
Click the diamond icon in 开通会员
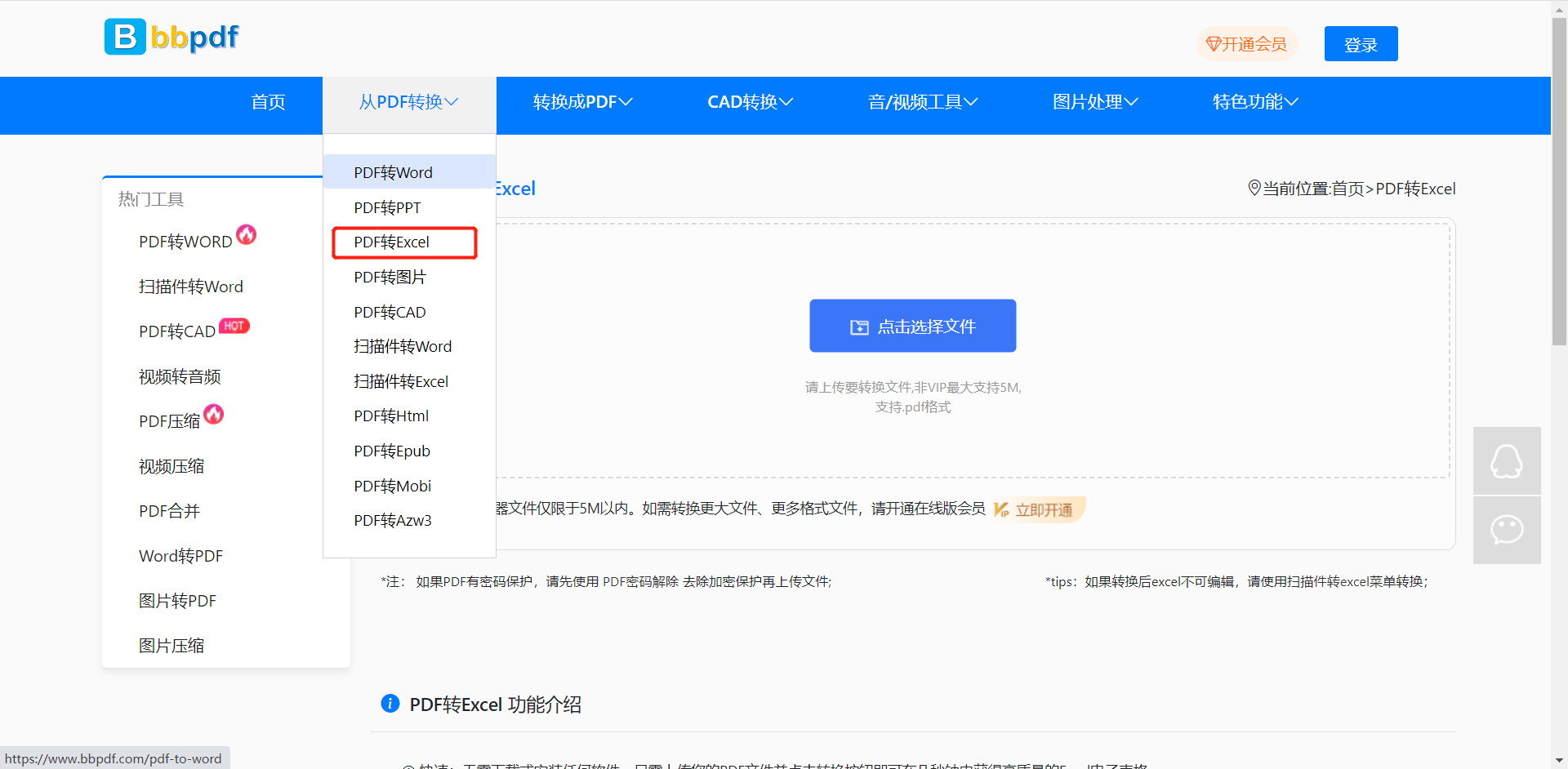pyautogui.click(x=1214, y=44)
